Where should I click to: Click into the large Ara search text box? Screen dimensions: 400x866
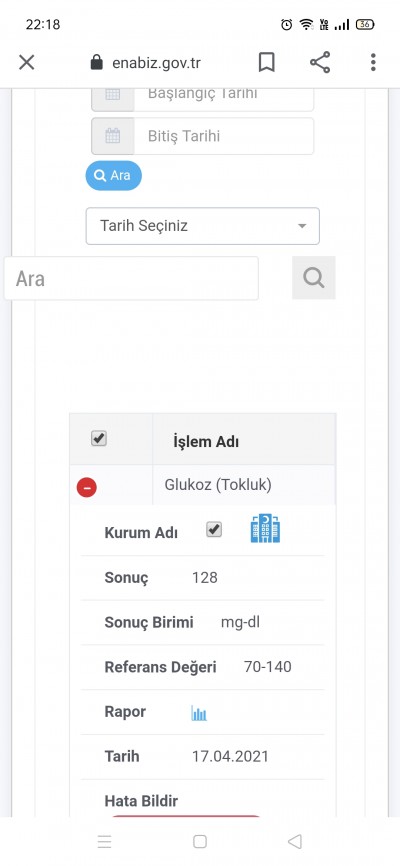131,278
